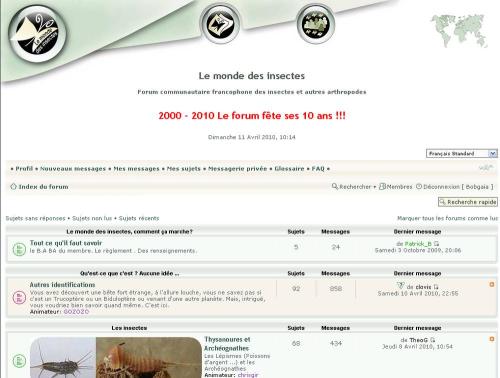
Task: Open the Français Standard language dropdown
Action: (462, 153)
